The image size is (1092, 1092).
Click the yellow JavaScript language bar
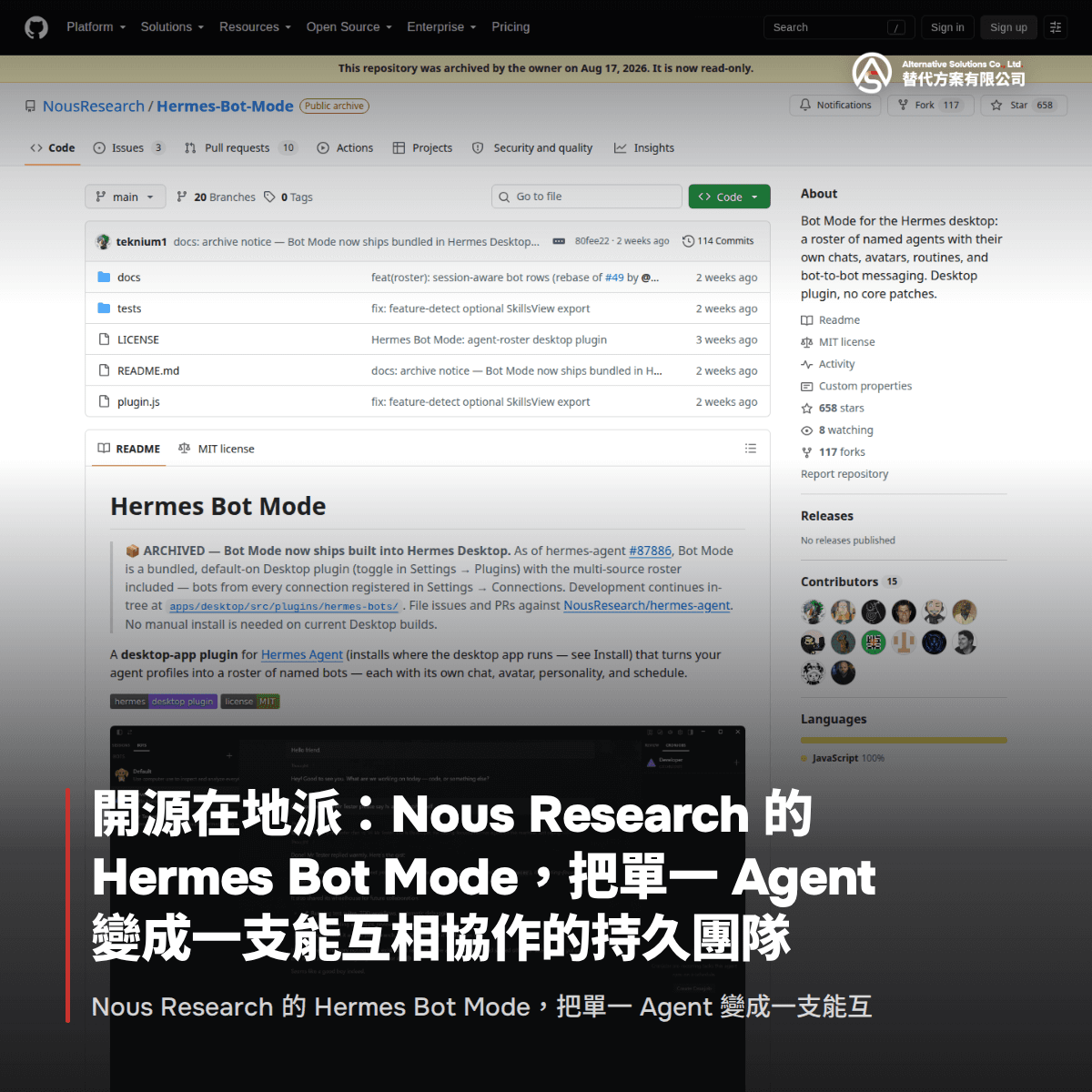click(904, 740)
